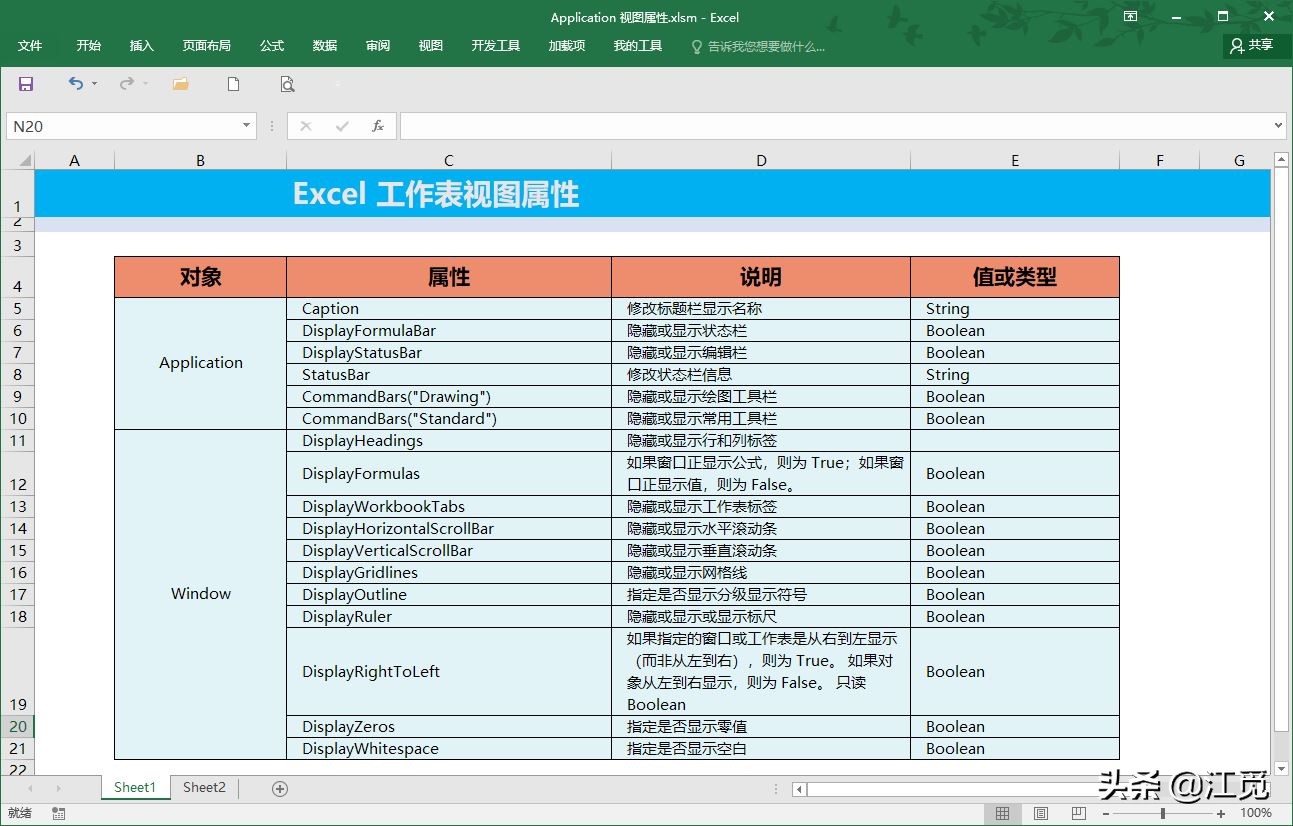Open print preview magnifier icon
Screen dimensions: 1293x826
tap(287, 84)
